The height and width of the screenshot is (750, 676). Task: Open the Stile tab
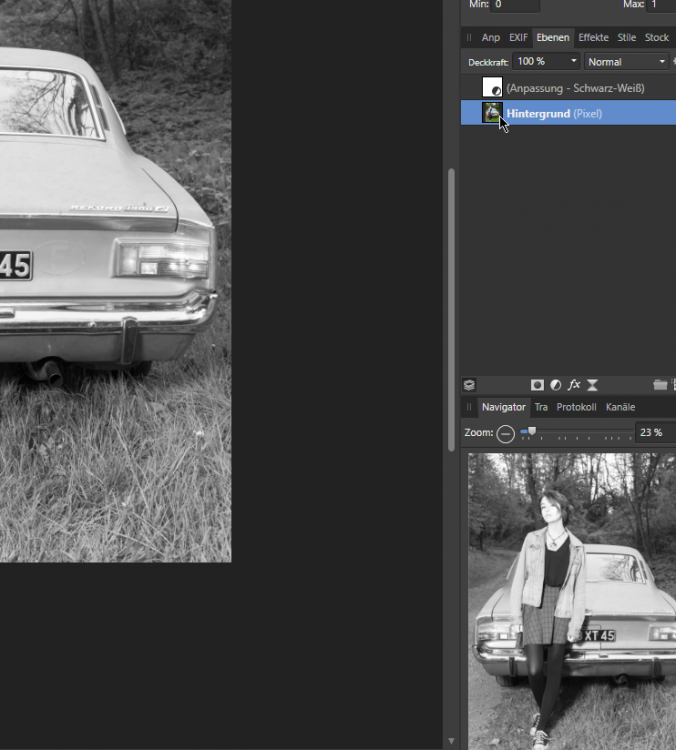(626, 38)
